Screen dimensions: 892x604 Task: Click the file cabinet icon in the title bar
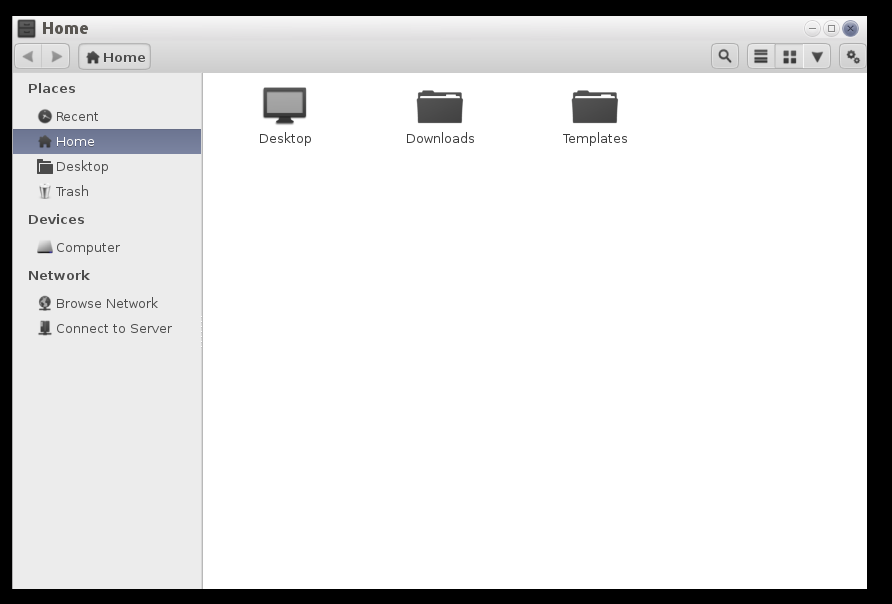point(27,28)
